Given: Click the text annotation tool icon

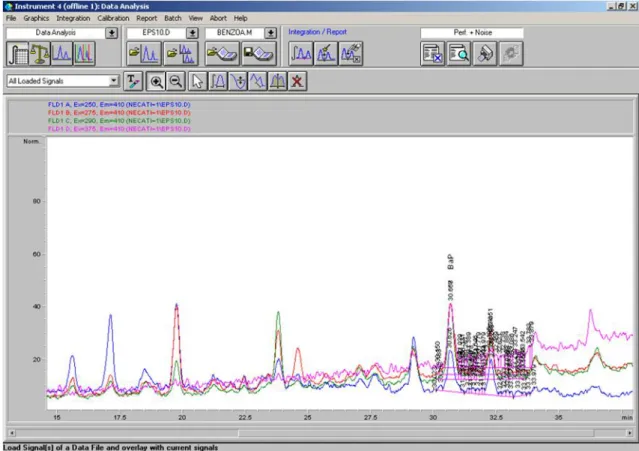Looking at the screenshot, I should click(x=133, y=81).
